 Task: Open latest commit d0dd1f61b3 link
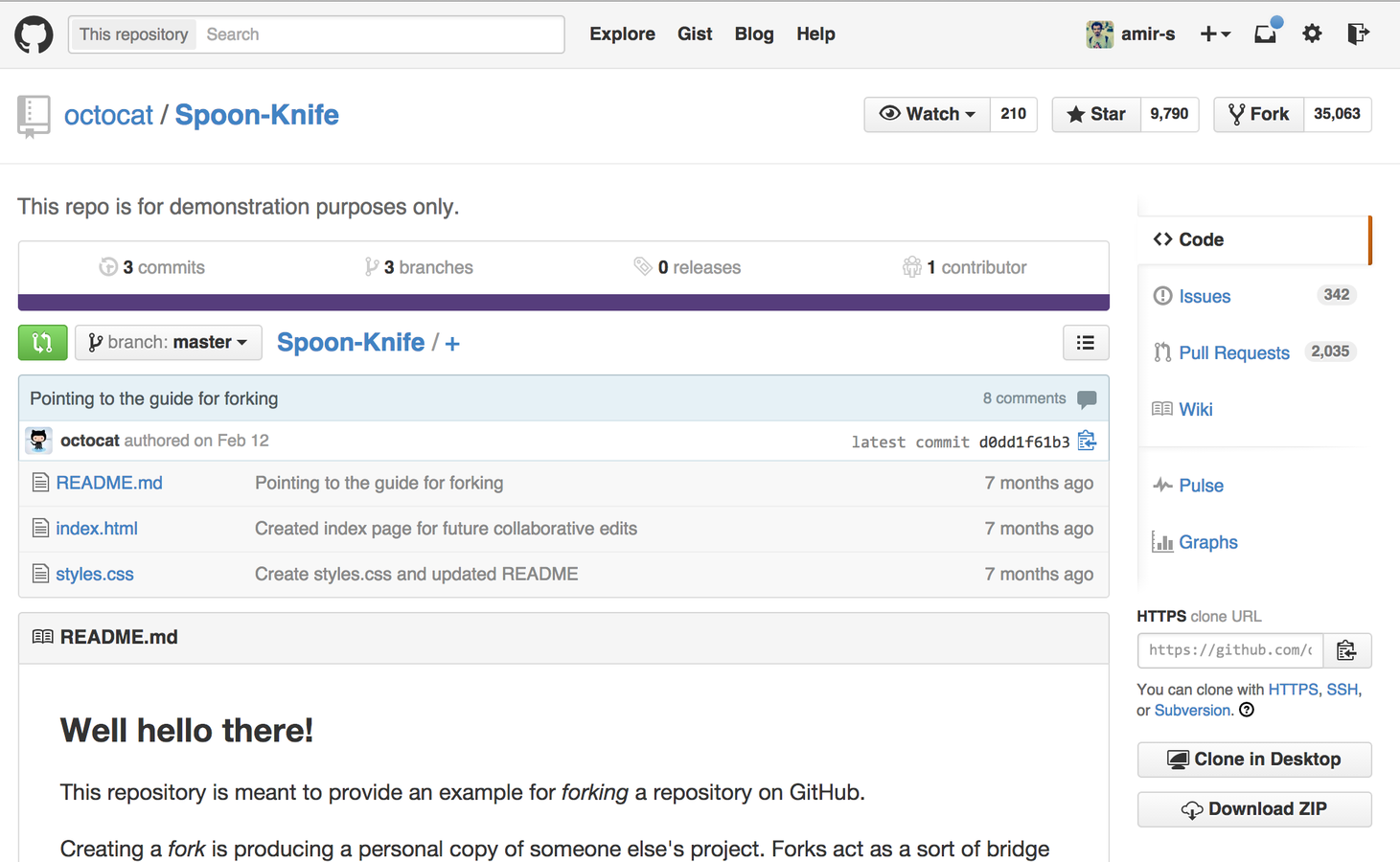pyautogui.click(x=1024, y=442)
